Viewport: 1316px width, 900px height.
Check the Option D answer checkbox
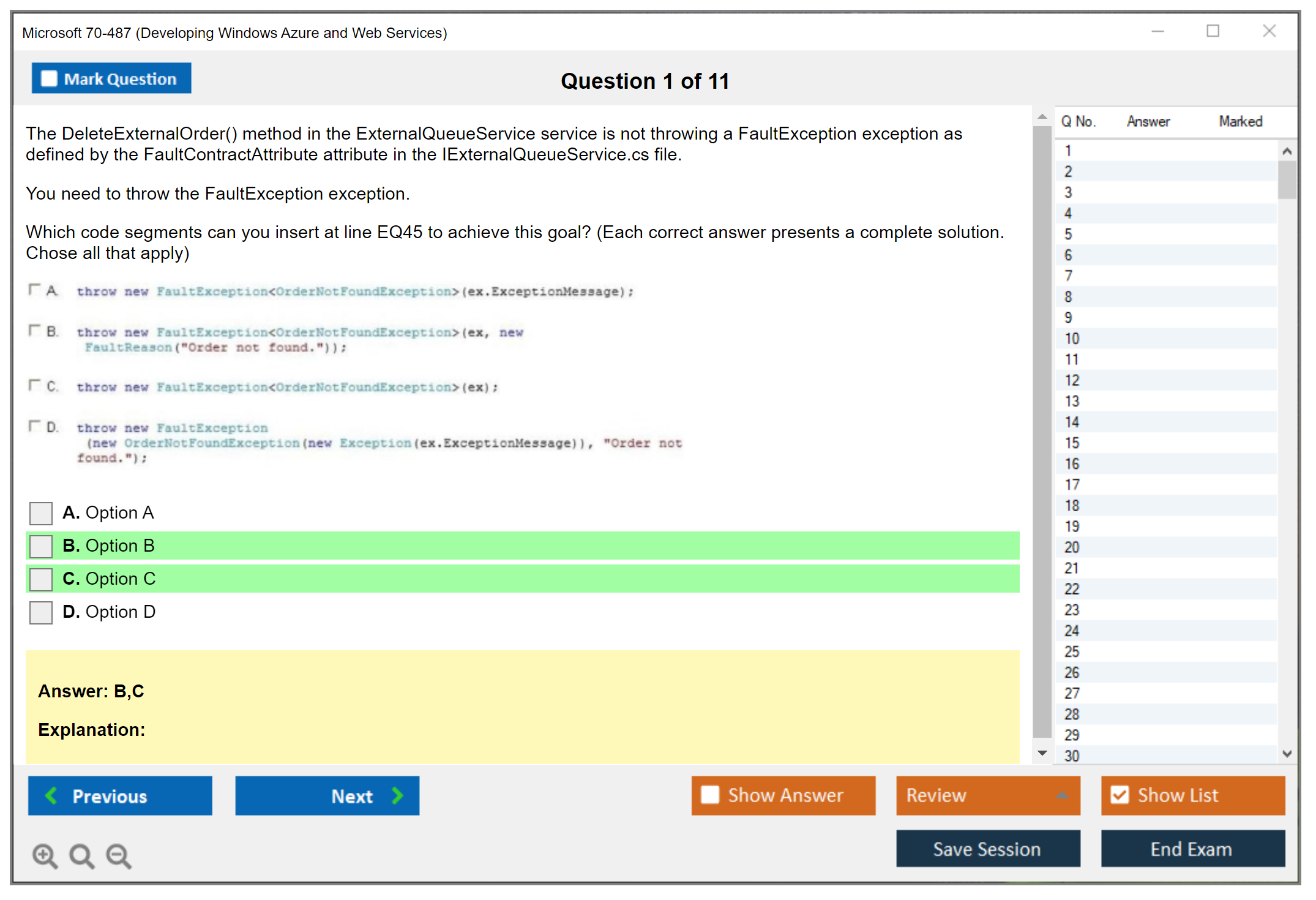[41, 612]
